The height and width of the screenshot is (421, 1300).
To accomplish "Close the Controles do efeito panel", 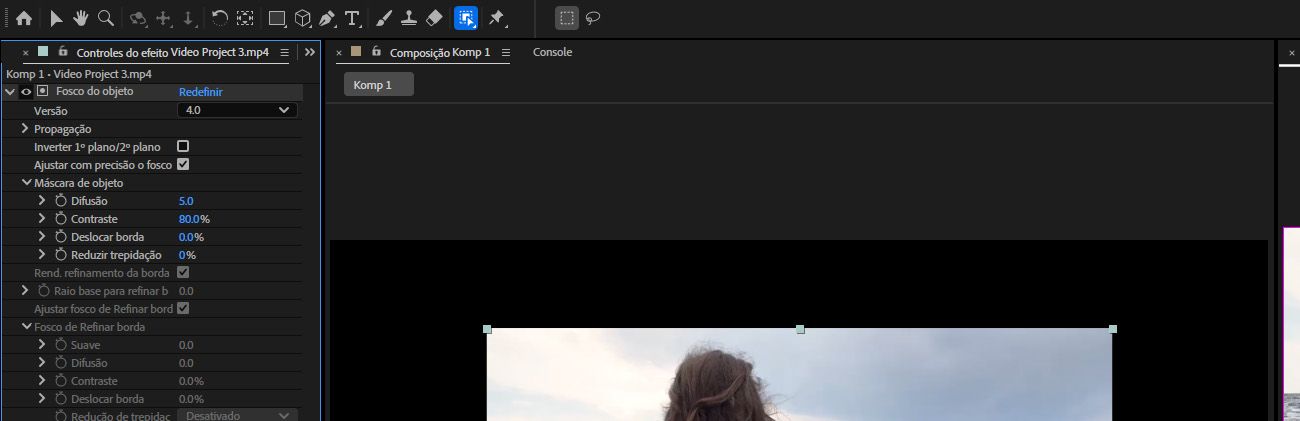I will 25,52.
